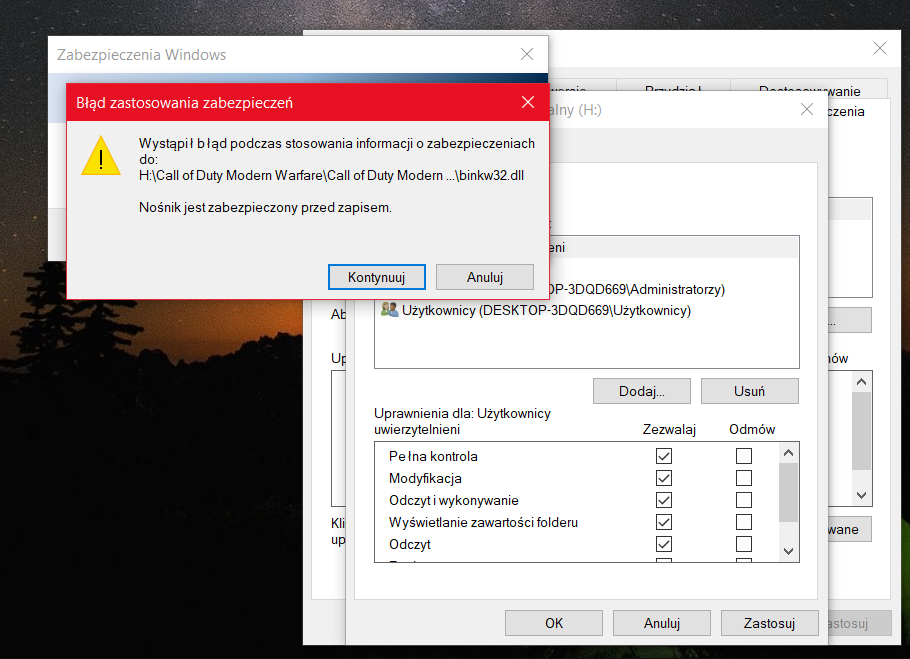Click down arrow of background window scrollbar
910x659 pixels.
pyautogui.click(x=862, y=495)
